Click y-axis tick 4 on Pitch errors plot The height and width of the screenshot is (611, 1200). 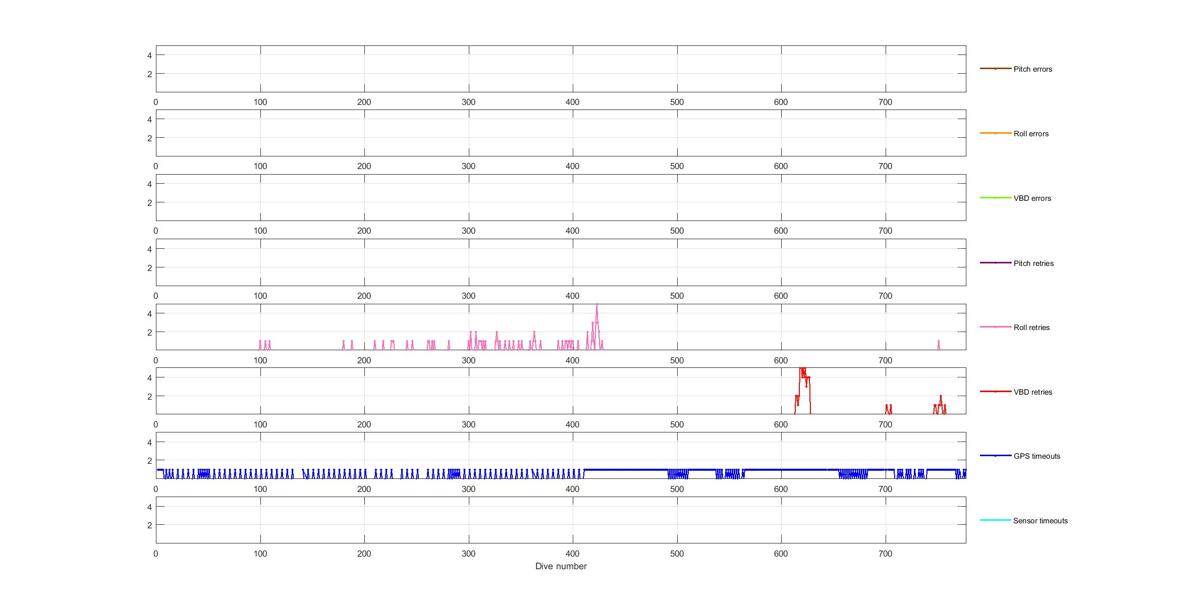tap(149, 55)
